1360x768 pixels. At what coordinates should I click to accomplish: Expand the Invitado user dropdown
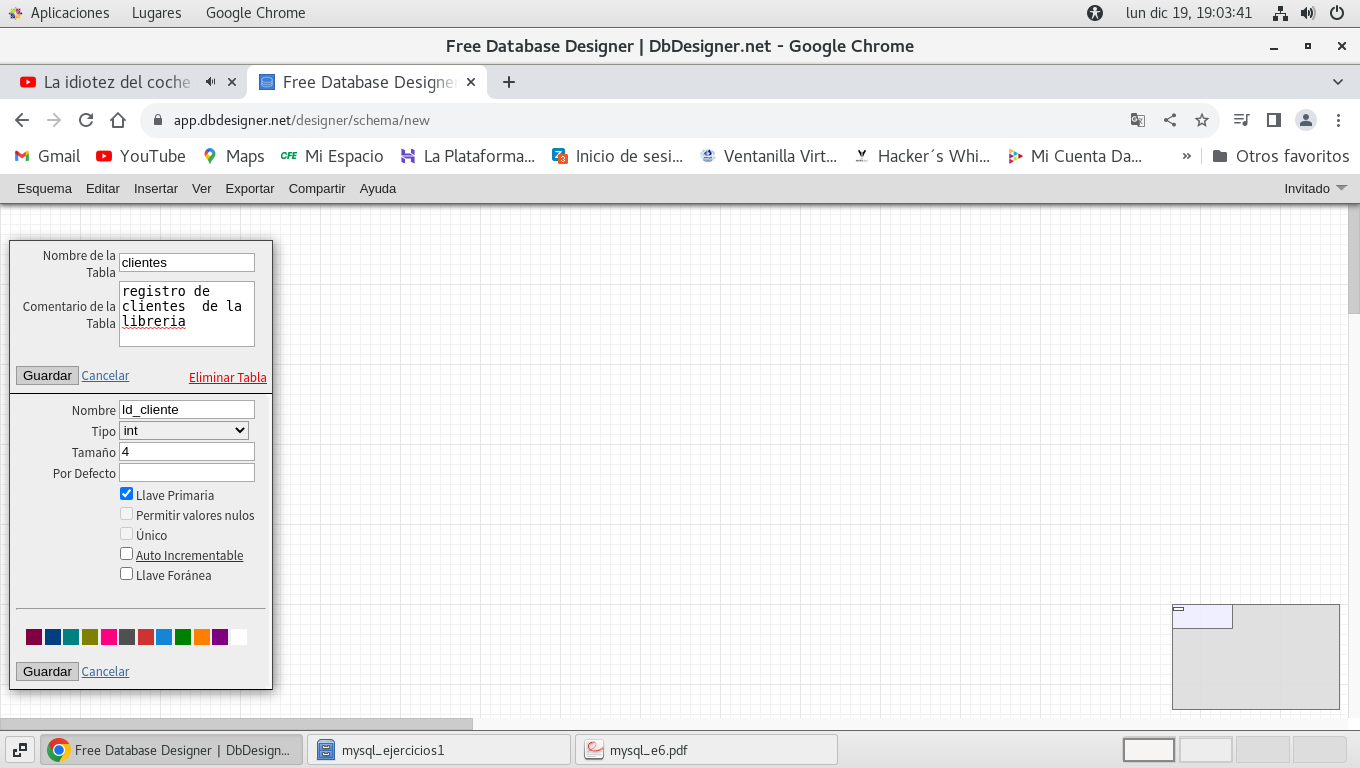(1315, 188)
